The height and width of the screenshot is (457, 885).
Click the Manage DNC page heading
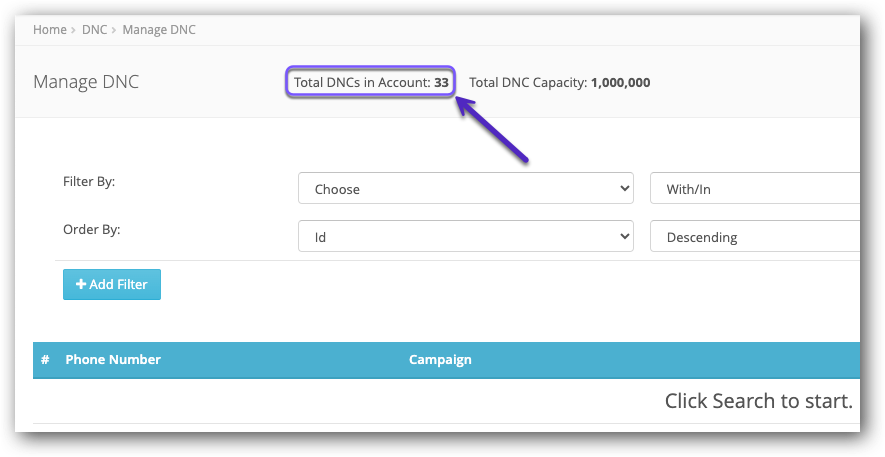click(x=86, y=82)
